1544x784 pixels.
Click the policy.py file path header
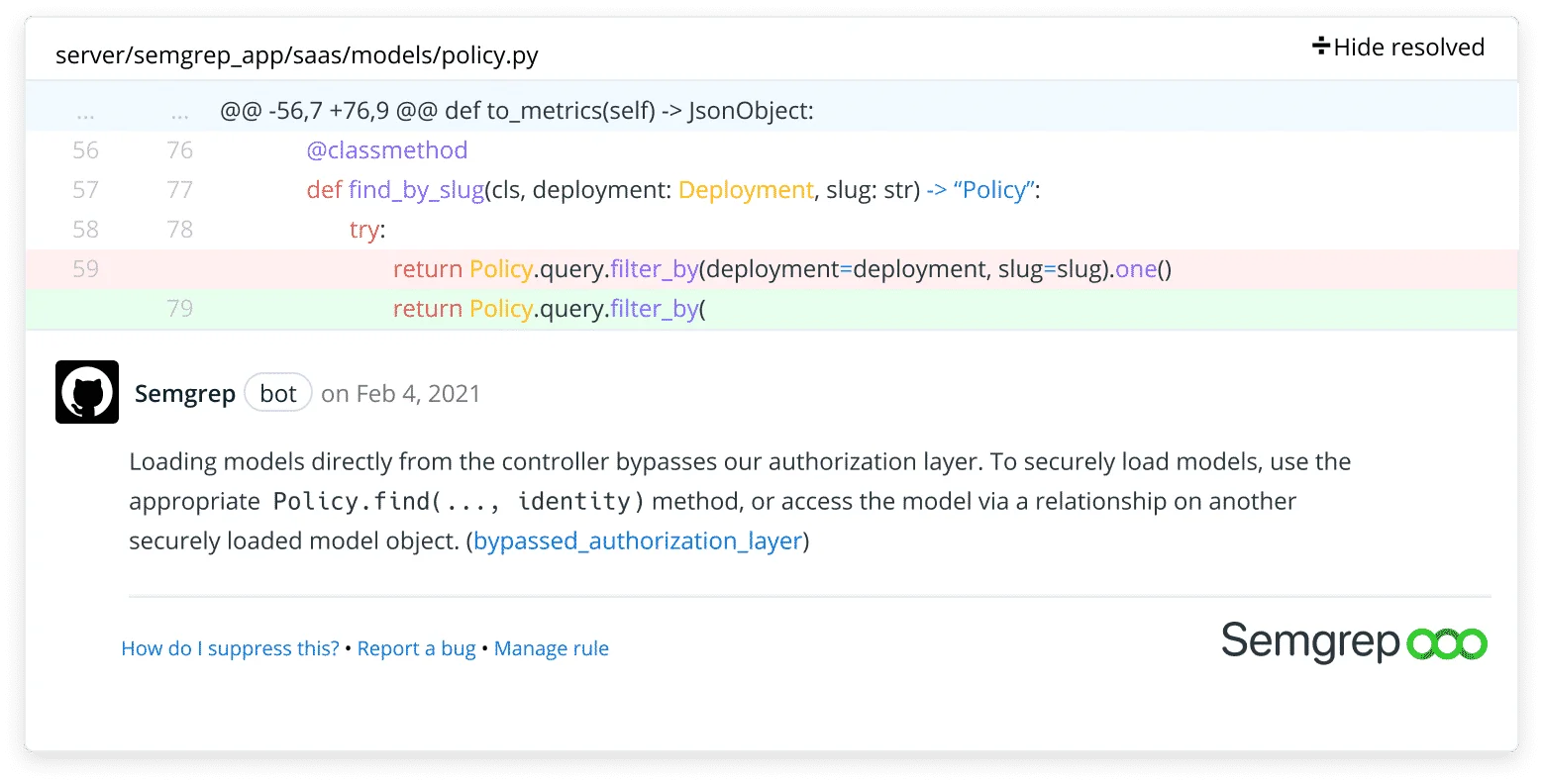tap(296, 55)
